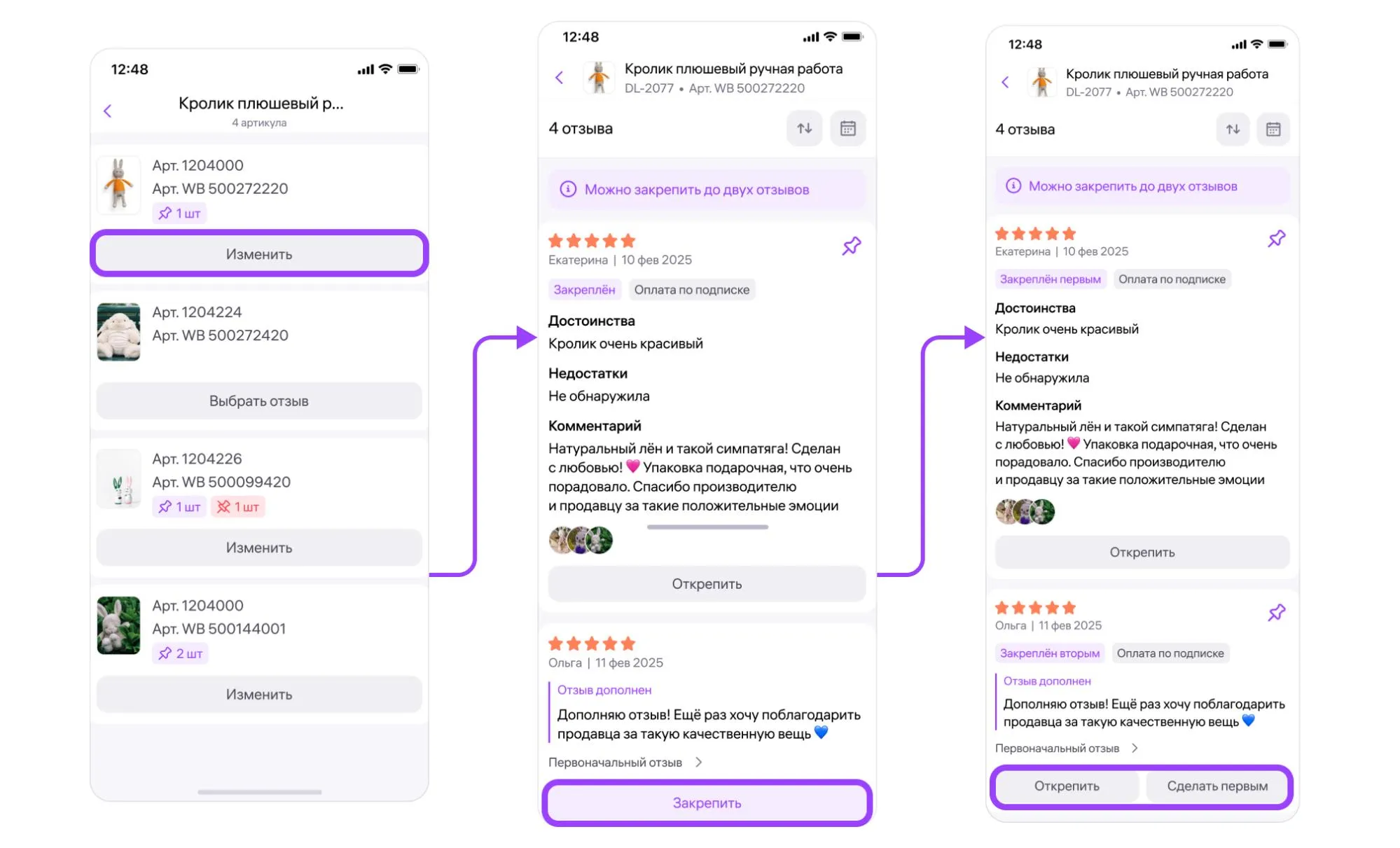The image size is (1400, 848).
Task: Click highlighted Изменить for Арт. 1204000
Action: click(259, 253)
